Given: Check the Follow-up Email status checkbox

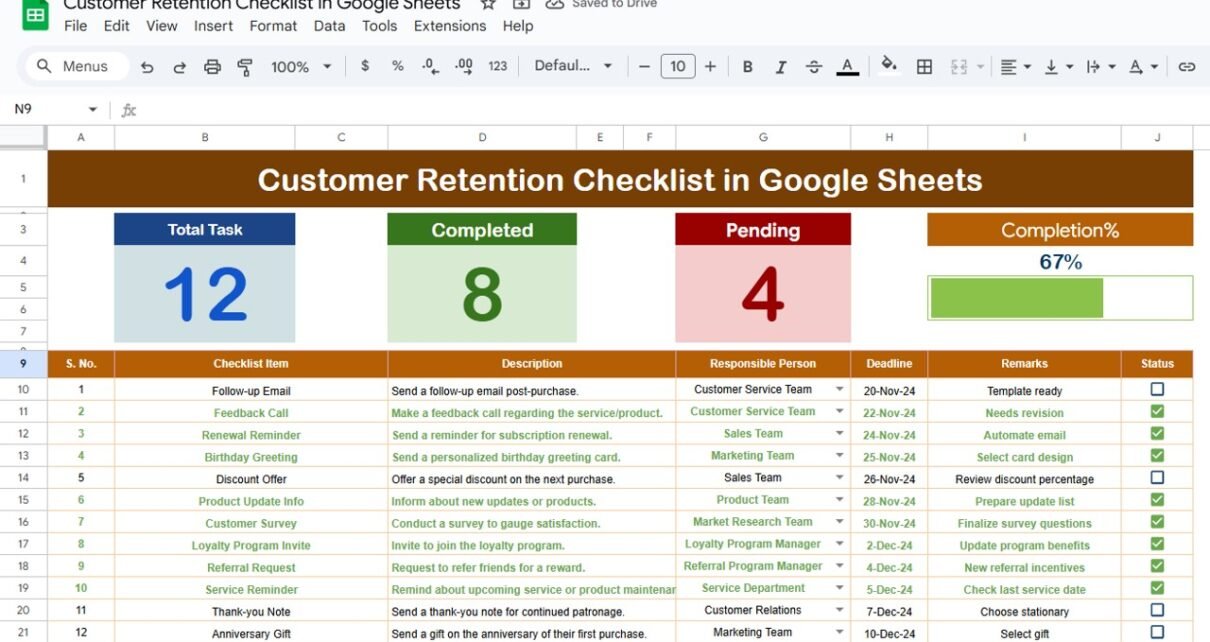Looking at the screenshot, I should [1157, 389].
